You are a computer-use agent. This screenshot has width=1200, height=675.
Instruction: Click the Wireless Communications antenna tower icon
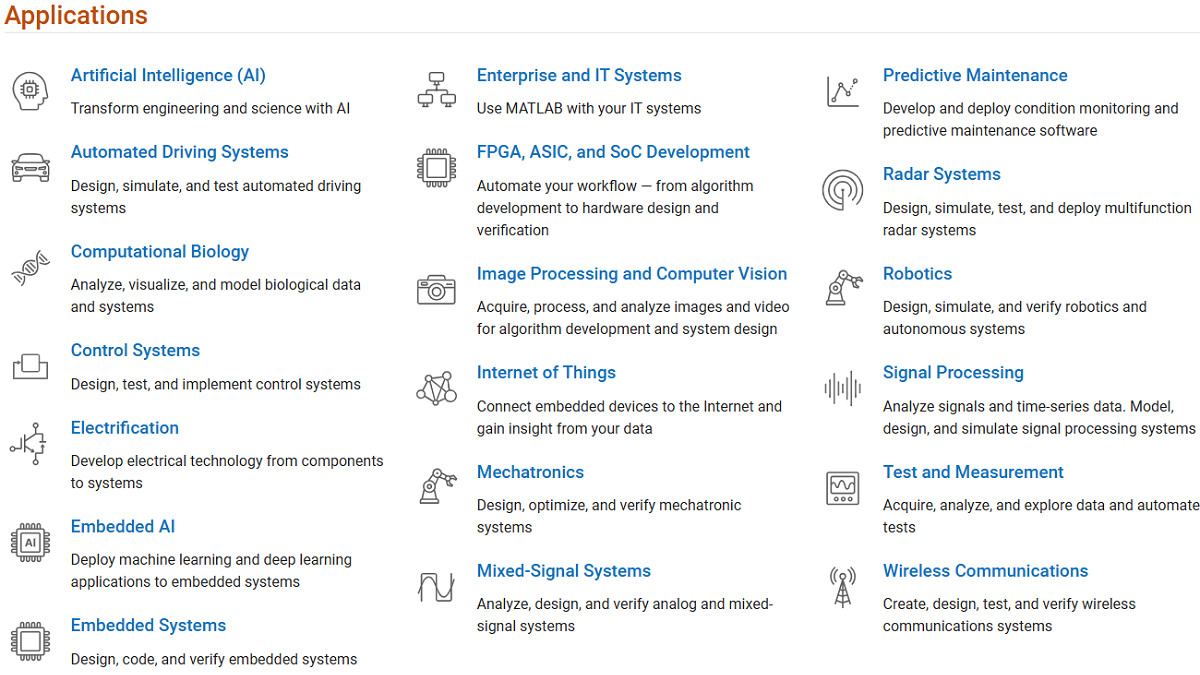(x=842, y=587)
